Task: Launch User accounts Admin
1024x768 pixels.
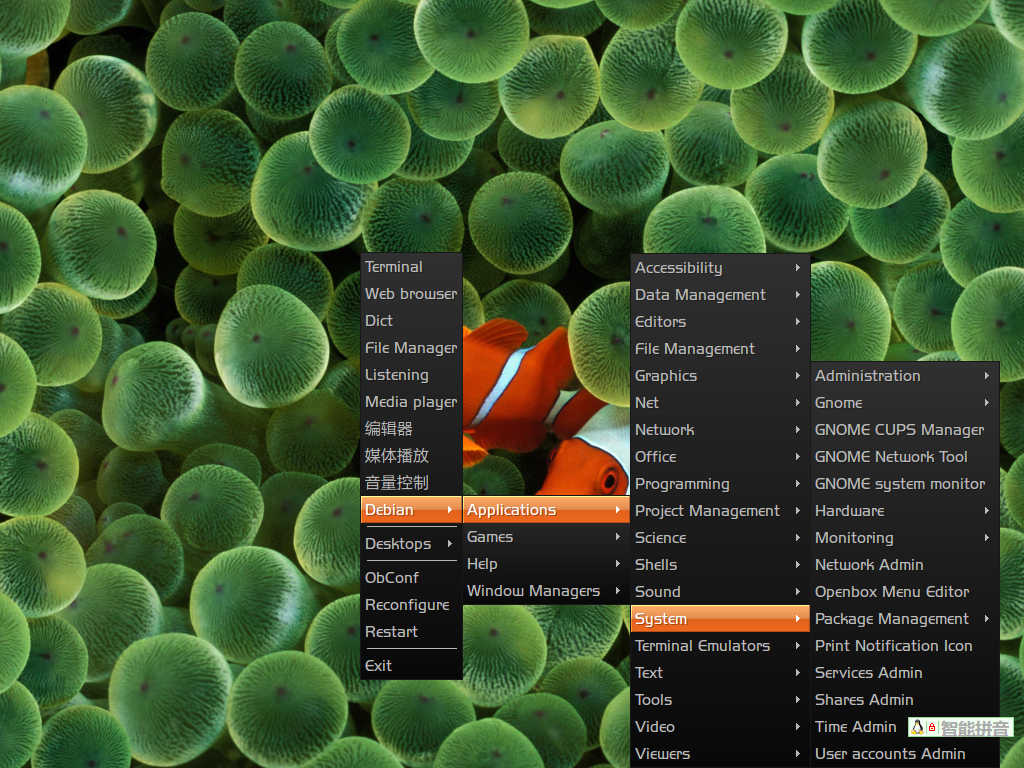Action: (x=905, y=754)
